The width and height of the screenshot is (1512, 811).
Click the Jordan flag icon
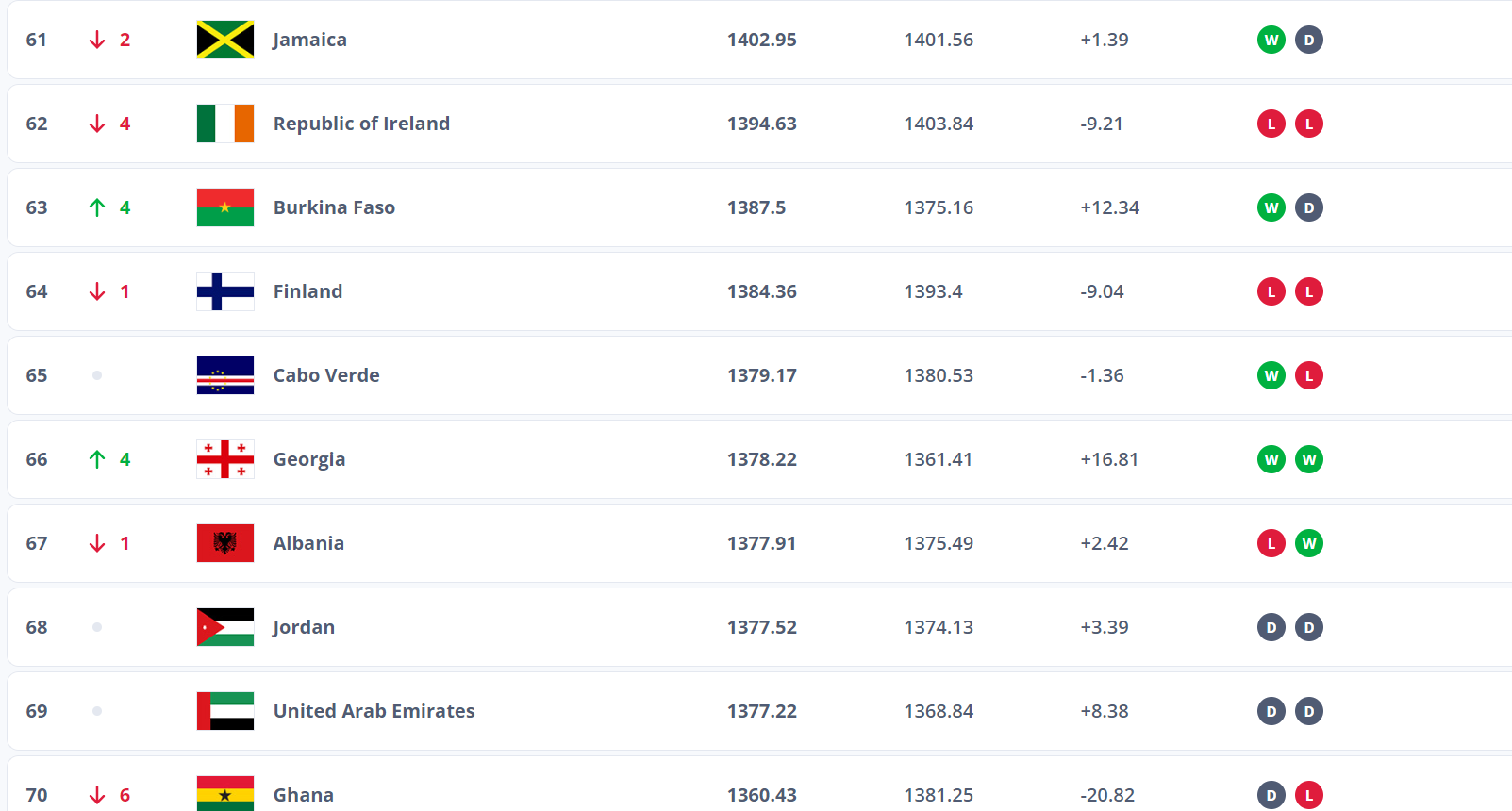pyautogui.click(x=225, y=627)
